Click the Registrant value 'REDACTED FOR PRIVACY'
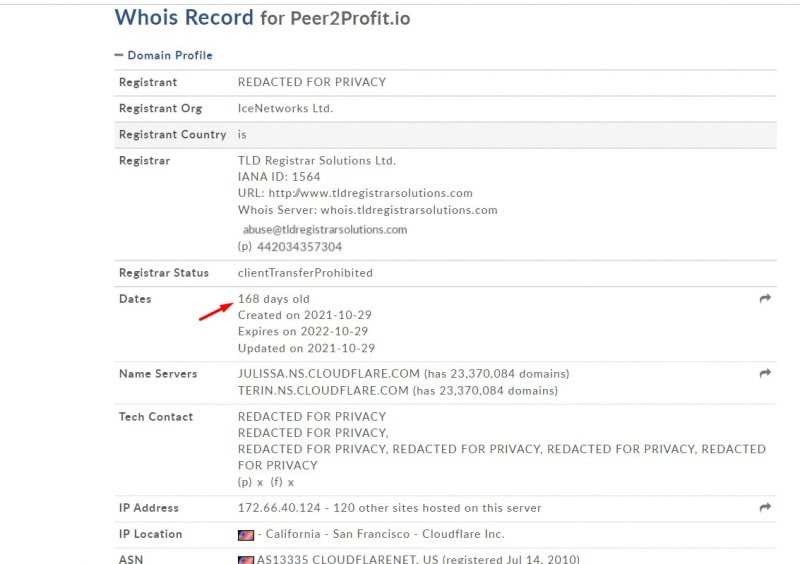800x564 pixels. 312,82
